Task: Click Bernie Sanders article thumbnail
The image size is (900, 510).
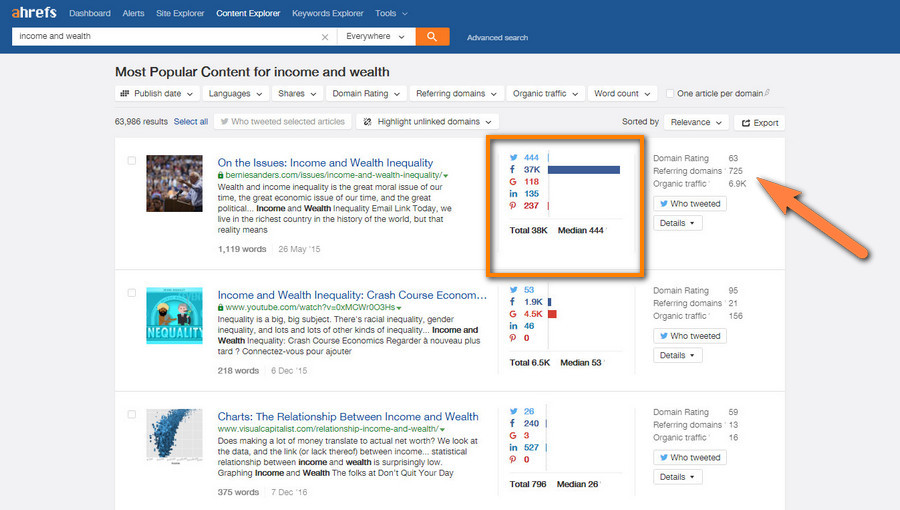Action: tap(174, 184)
